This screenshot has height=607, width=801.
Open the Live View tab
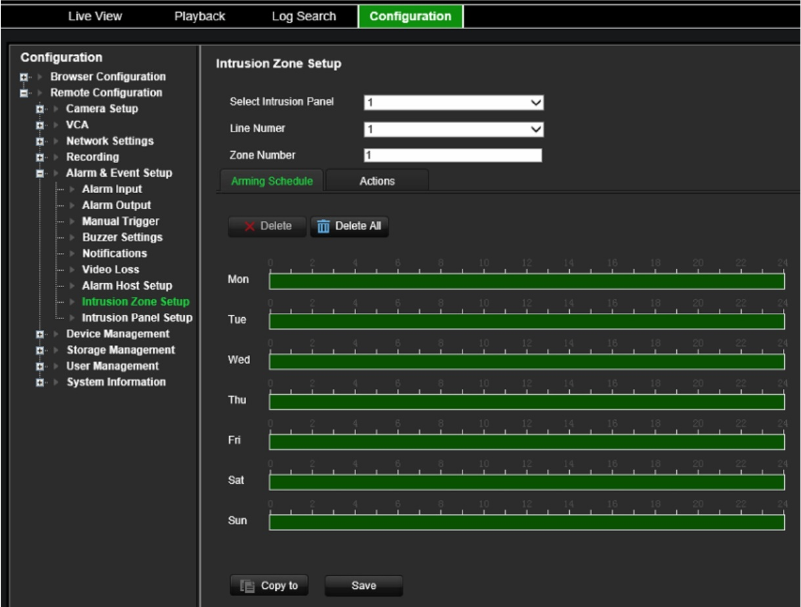coord(95,16)
